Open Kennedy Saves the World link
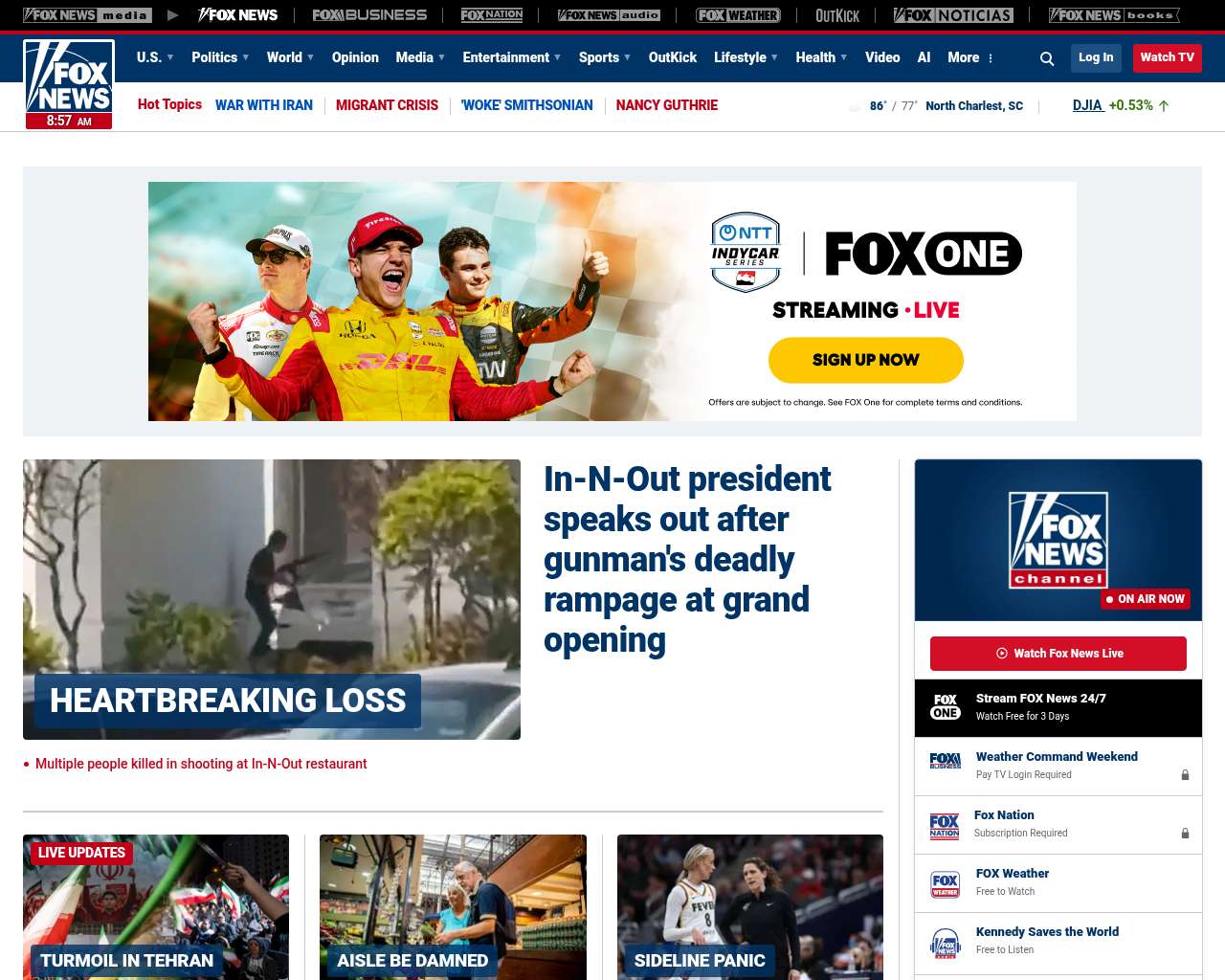 [x=1047, y=932]
